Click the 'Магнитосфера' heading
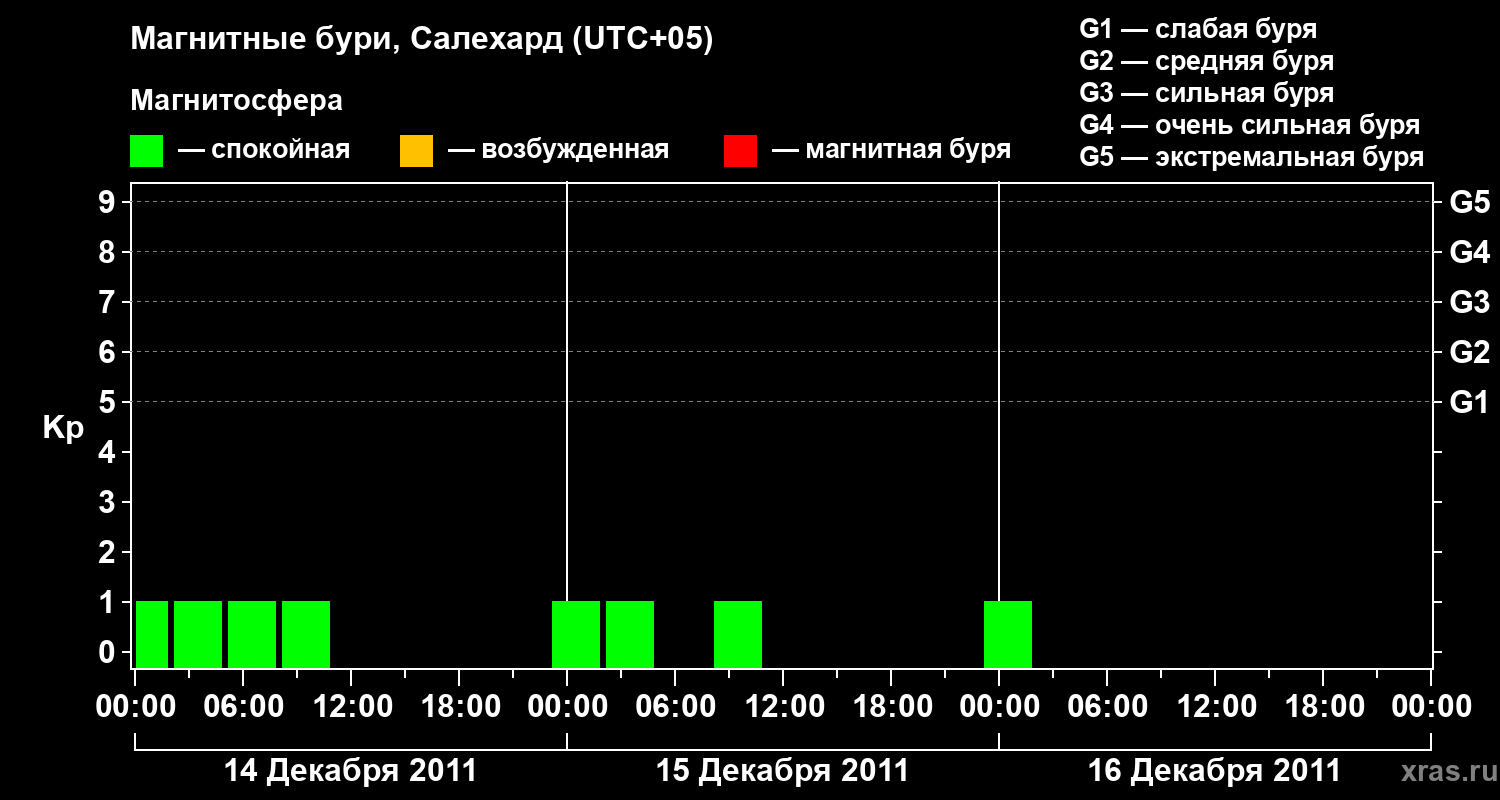 click(x=236, y=101)
